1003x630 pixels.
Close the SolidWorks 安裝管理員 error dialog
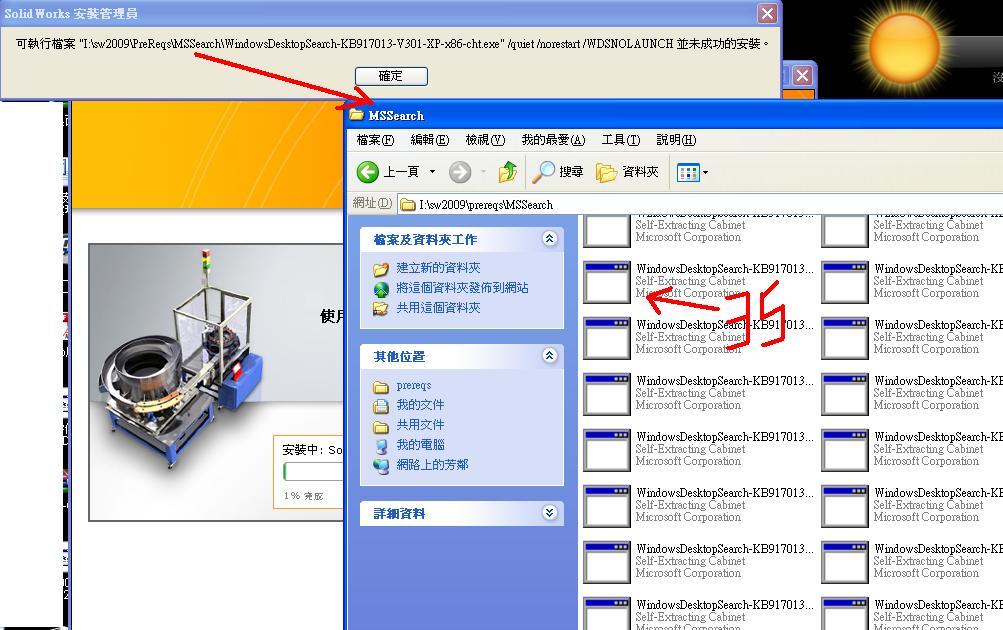pos(768,13)
